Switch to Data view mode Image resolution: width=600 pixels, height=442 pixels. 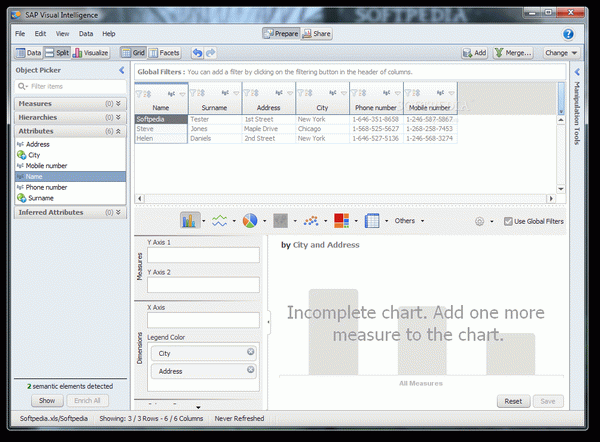click(x=29, y=53)
